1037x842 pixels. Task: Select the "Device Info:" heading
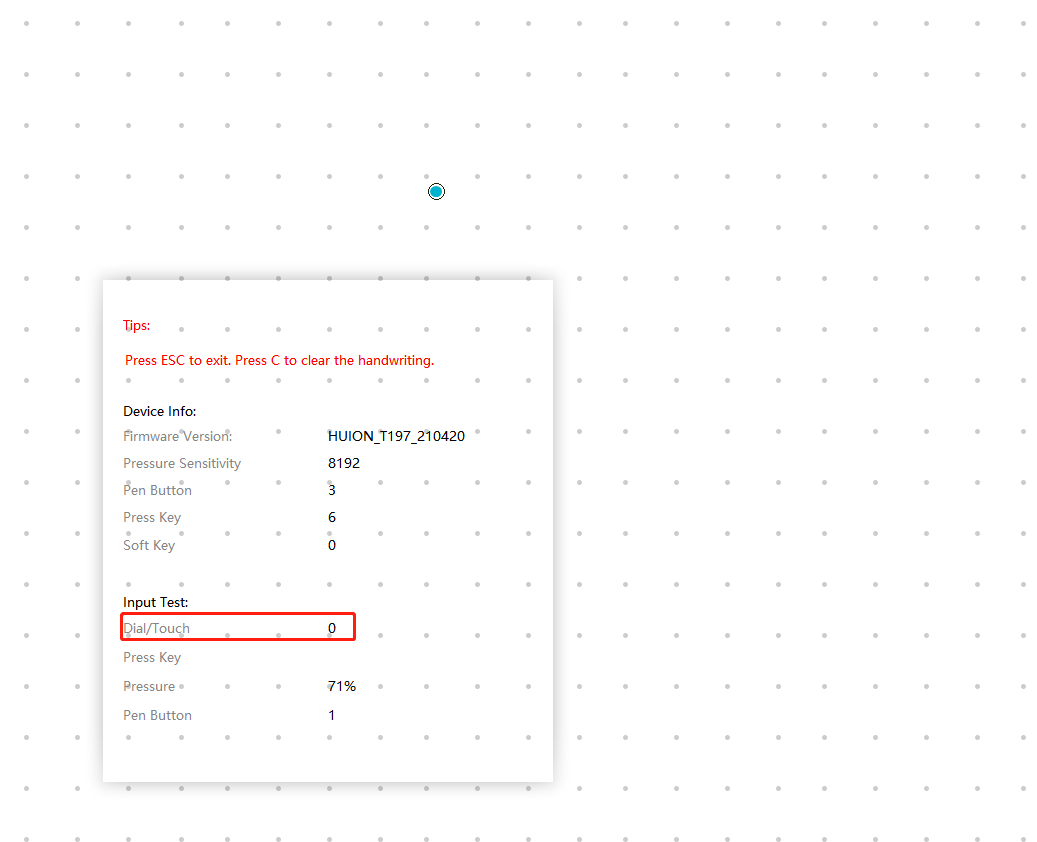(x=159, y=411)
